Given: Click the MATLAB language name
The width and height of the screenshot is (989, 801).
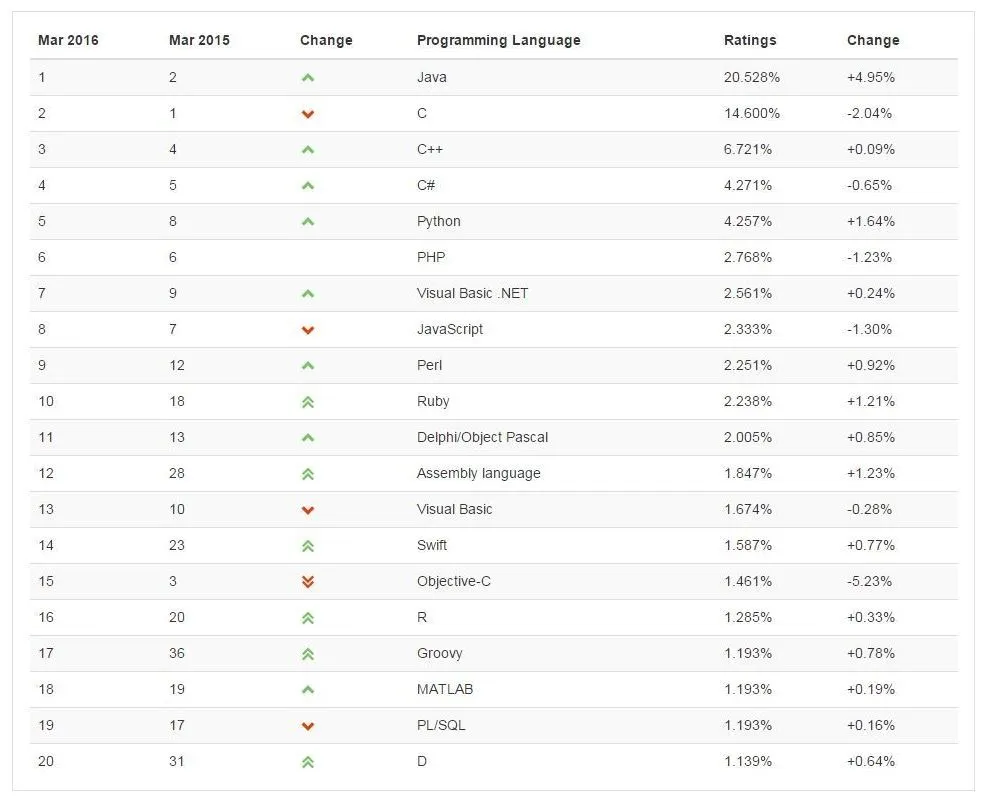Looking at the screenshot, I should tap(445, 689).
